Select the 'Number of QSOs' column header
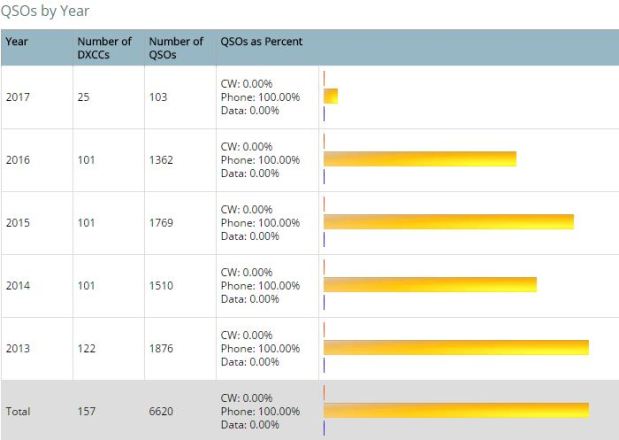Image resolution: width=619 pixels, height=440 pixels. [176, 47]
